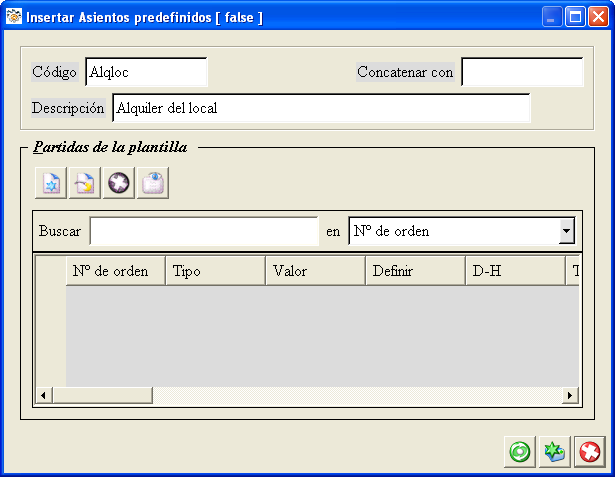Sort by 'Nº de orden' column header
This screenshot has width=615, height=477.
(116, 271)
